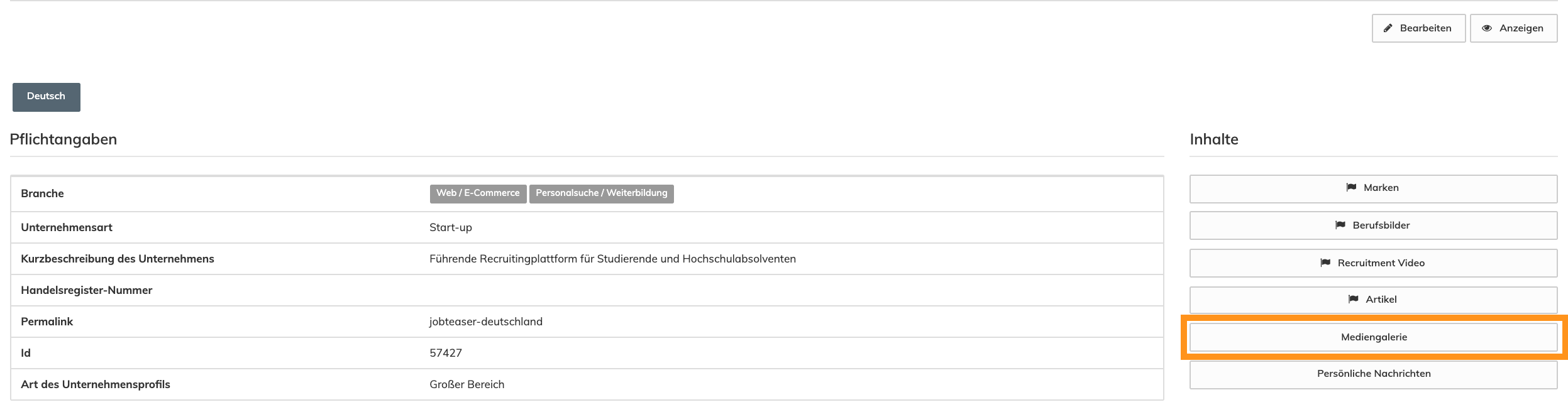
Task: Expand the Artikel content panel
Action: click(1372, 300)
